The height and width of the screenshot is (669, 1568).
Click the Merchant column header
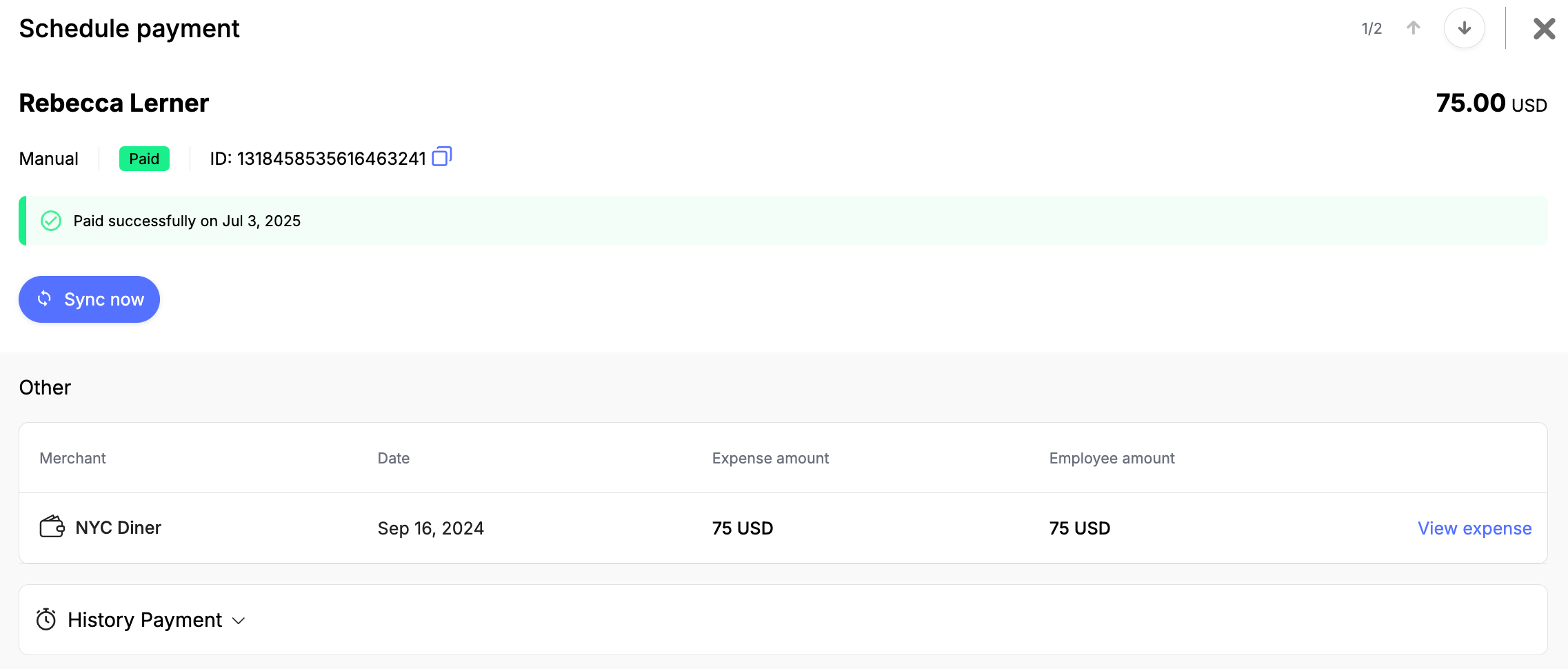72,458
